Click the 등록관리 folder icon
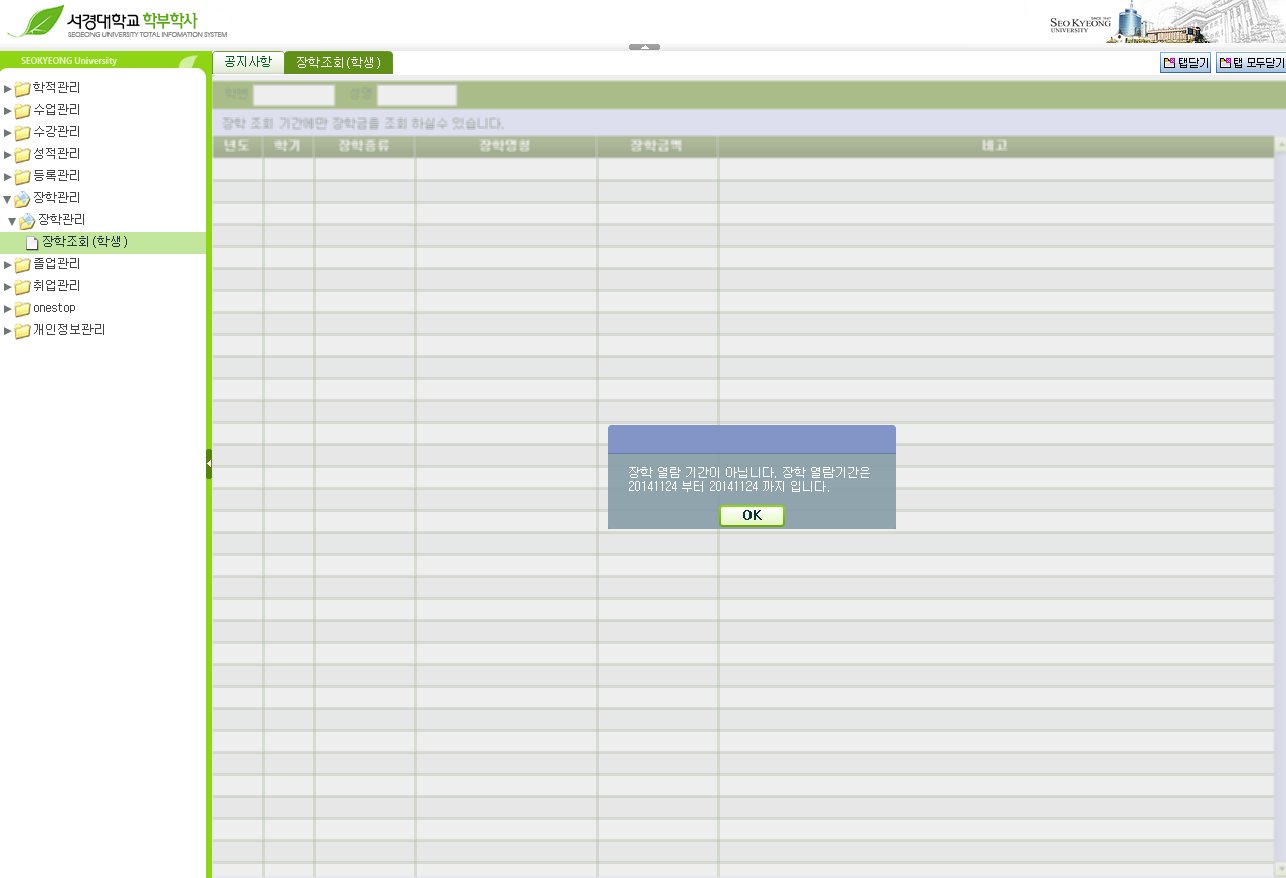Screen dimensions: 1286x878 click(22, 176)
